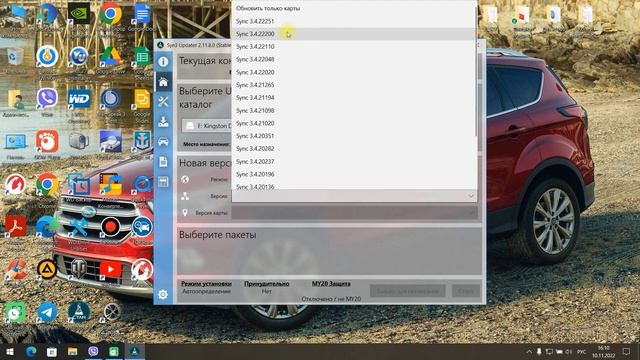This screenshot has height=360, width=640.
Task: Open the news icon below the document icon
Action: [x=163, y=181]
